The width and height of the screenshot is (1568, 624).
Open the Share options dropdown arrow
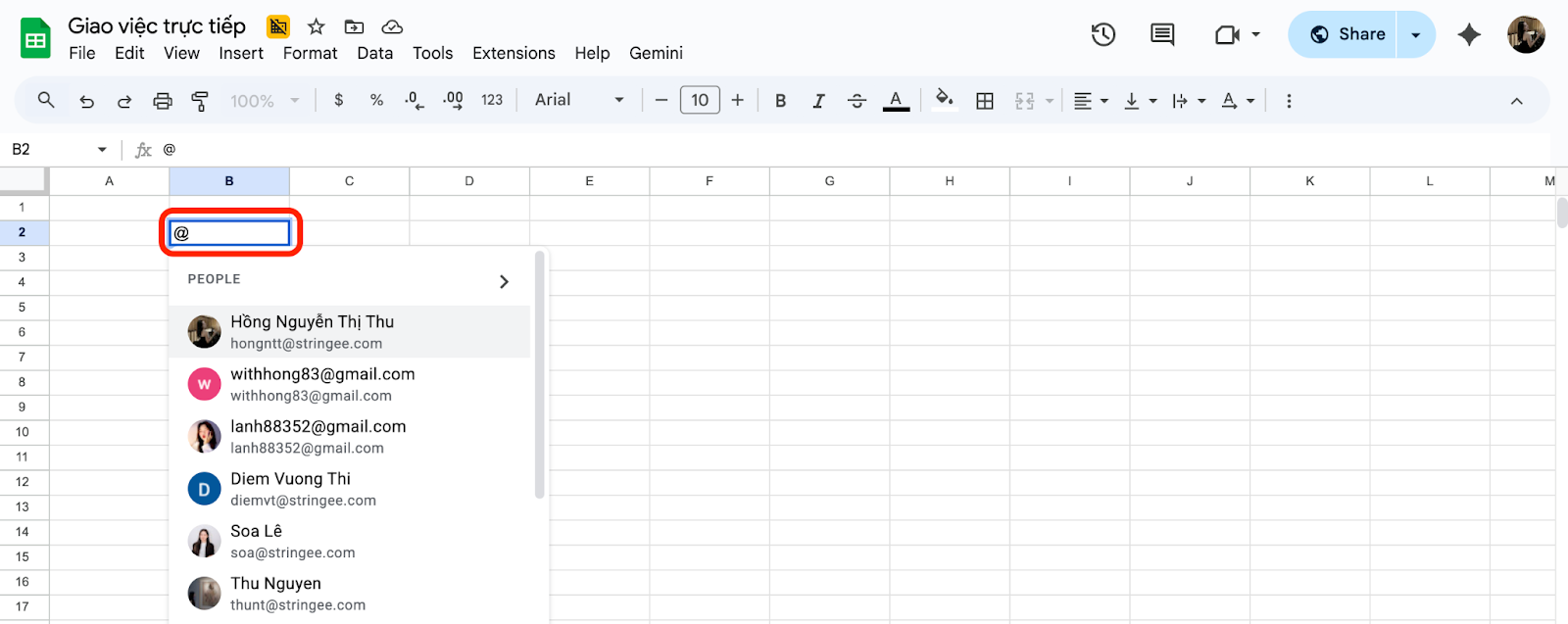1415,35
